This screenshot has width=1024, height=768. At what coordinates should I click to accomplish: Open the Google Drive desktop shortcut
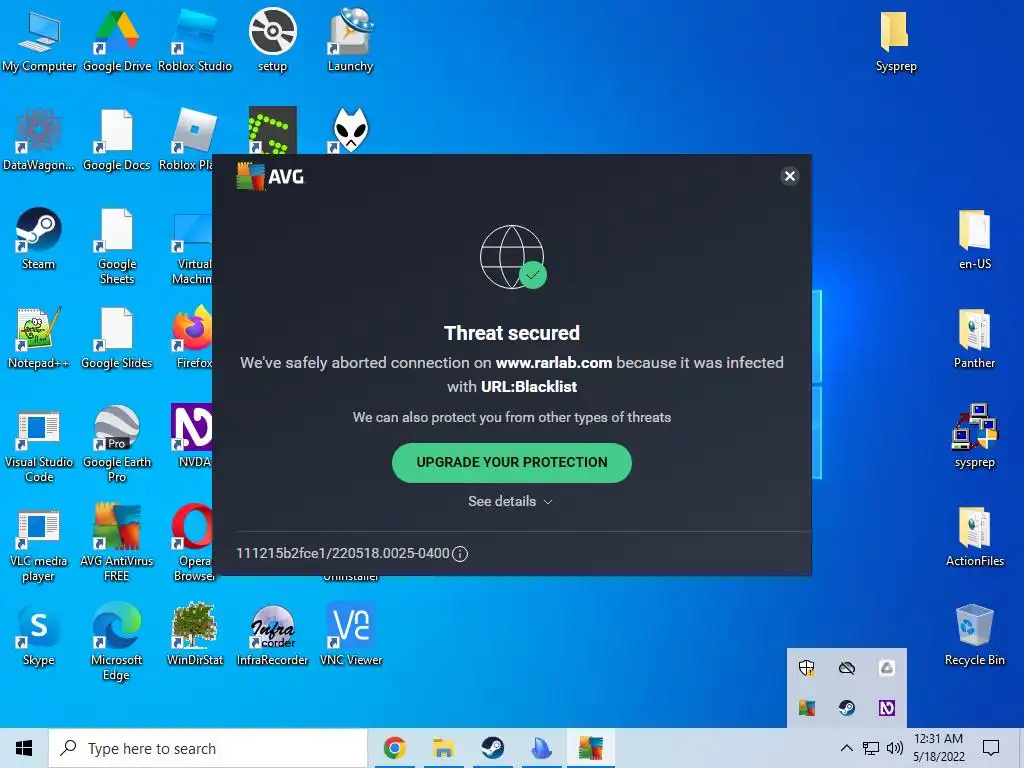(117, 40)
